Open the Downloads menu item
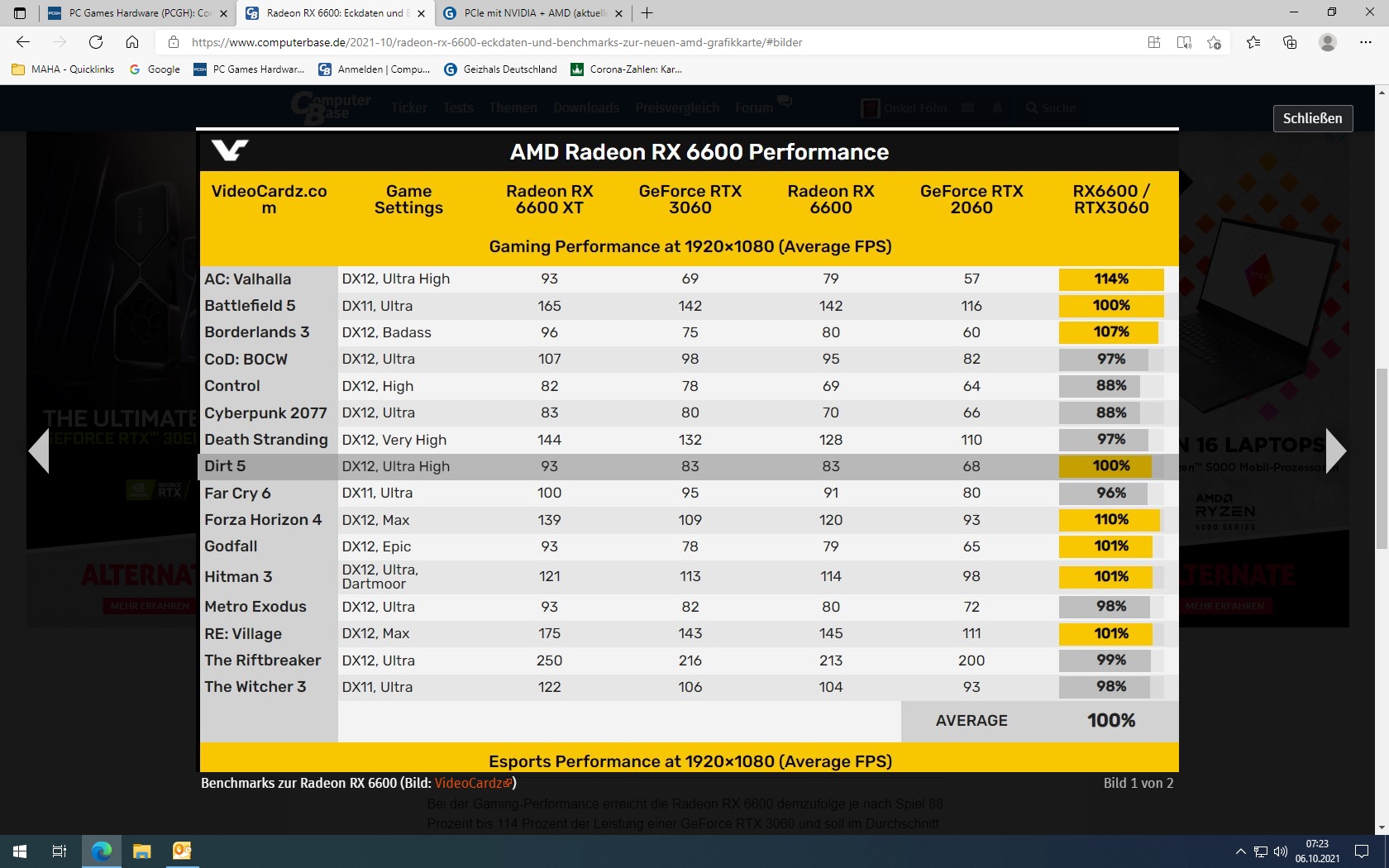The width and height of the screenshot is (1389, 868). 586,107
